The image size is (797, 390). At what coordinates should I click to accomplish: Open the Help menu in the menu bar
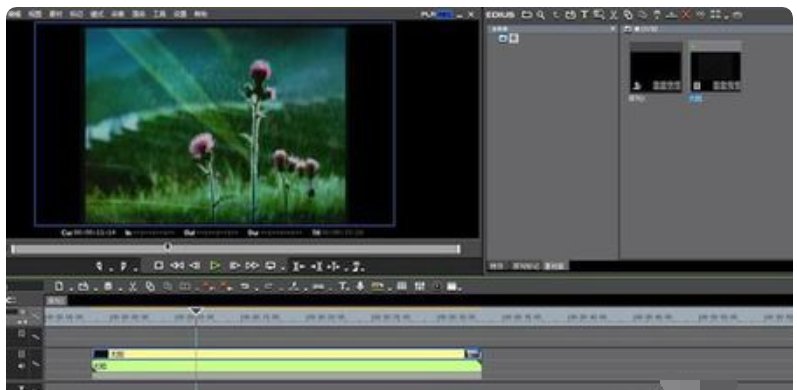click(x=201, y=14)
